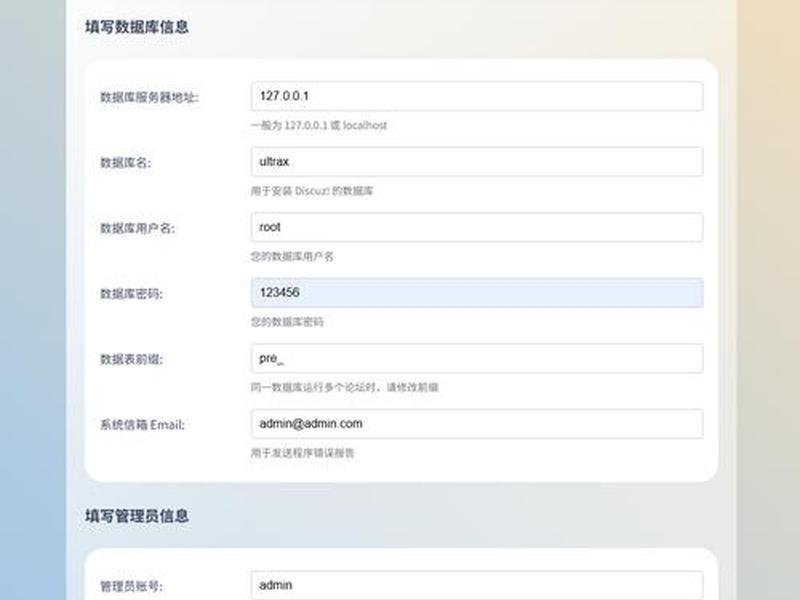Click the hint text '您的数据库用户名'
The height and width of the screenshot is (600, 800).
[292, 256]
